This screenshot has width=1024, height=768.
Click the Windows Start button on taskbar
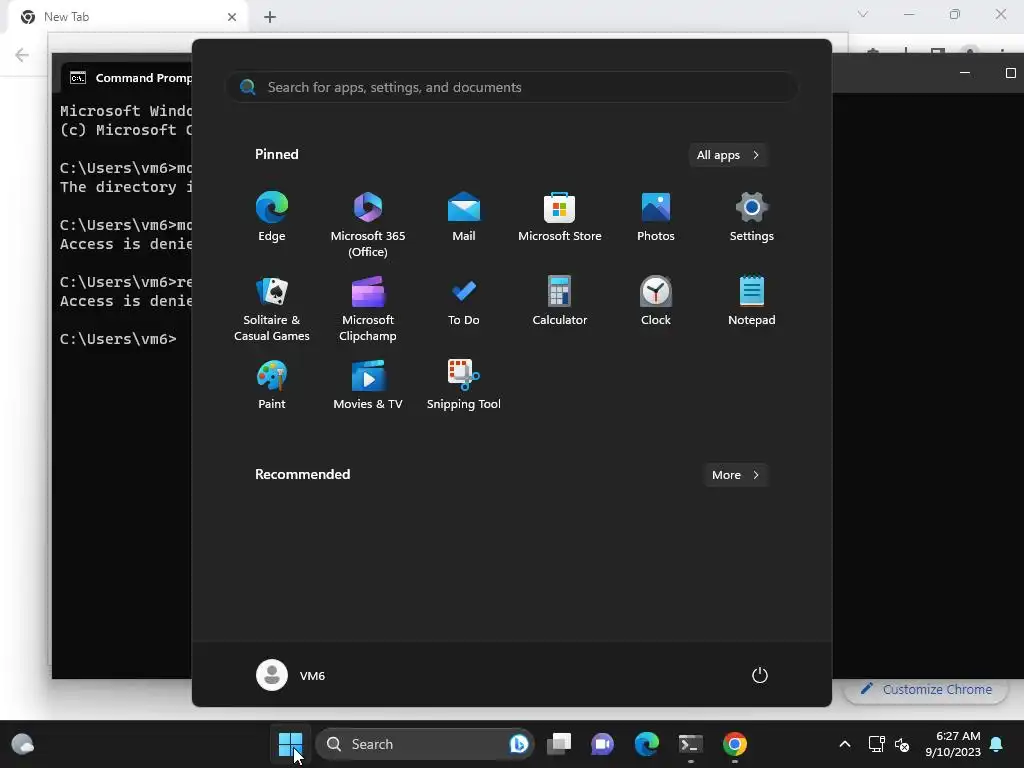[x=290, y=744]
